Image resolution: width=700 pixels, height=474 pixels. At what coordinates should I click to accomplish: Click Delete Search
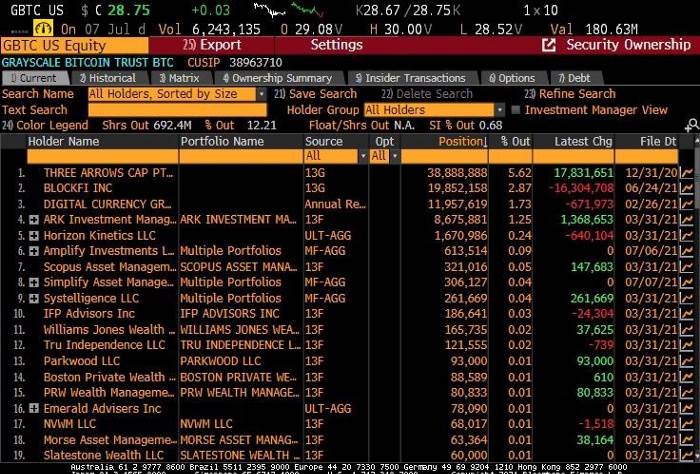(427, 94)
